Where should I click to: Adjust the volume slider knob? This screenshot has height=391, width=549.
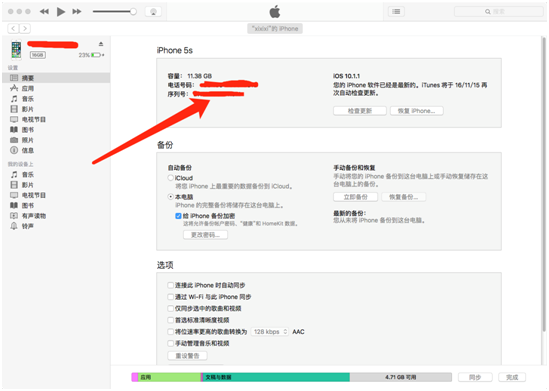(x=133, y=12)
